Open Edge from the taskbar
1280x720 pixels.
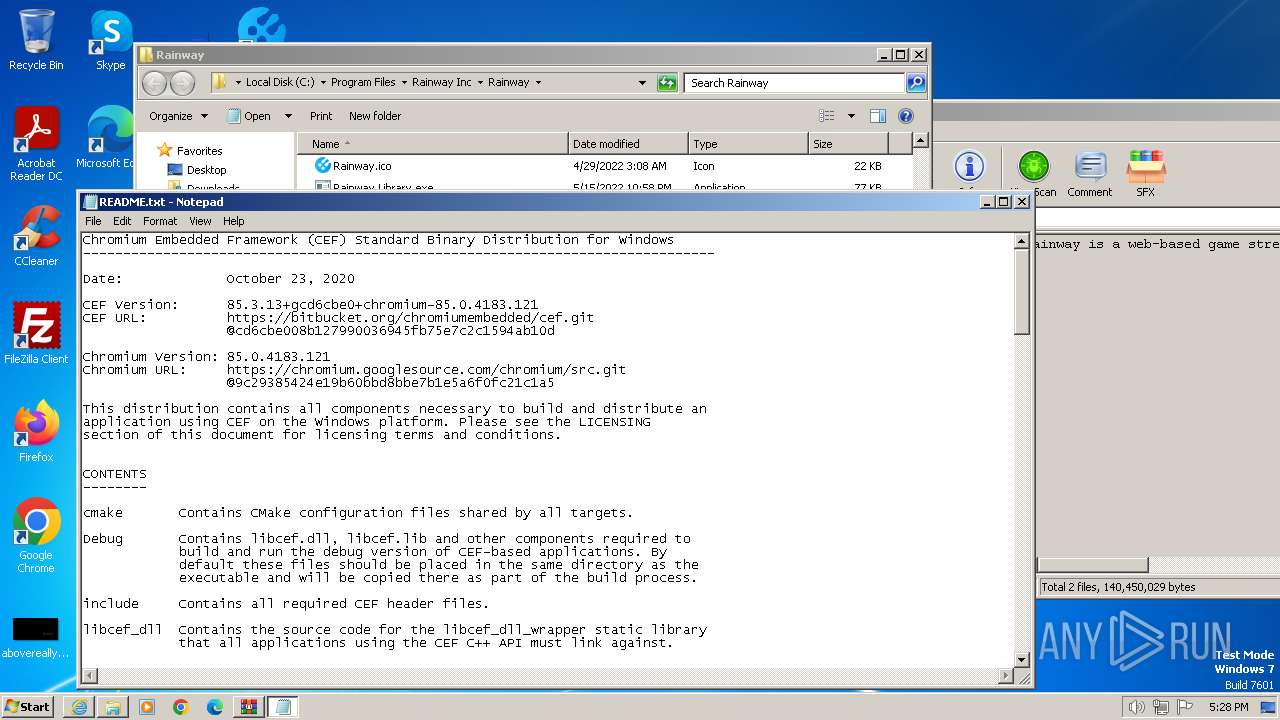[215, 707]
